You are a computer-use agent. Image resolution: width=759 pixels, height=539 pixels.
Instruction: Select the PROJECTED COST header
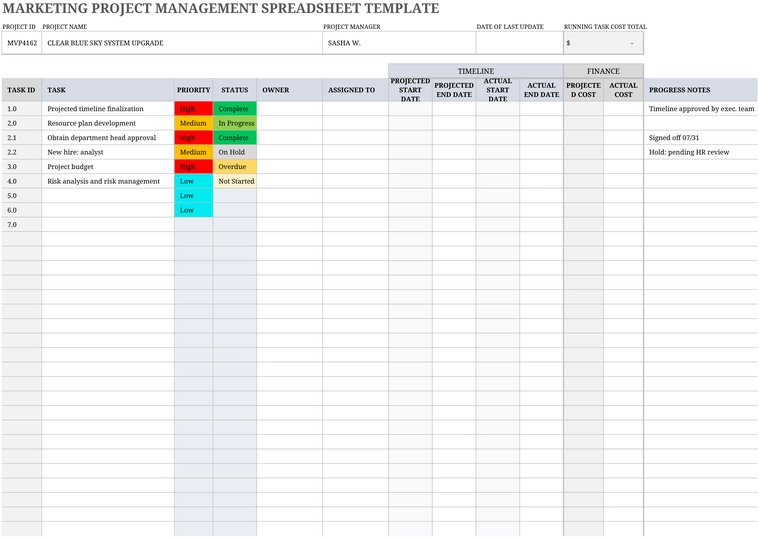pyautogui.click(x=583, y=90)
